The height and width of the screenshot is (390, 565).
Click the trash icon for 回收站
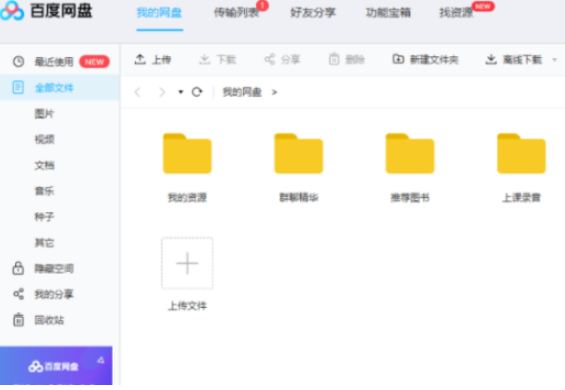[18, 320]
